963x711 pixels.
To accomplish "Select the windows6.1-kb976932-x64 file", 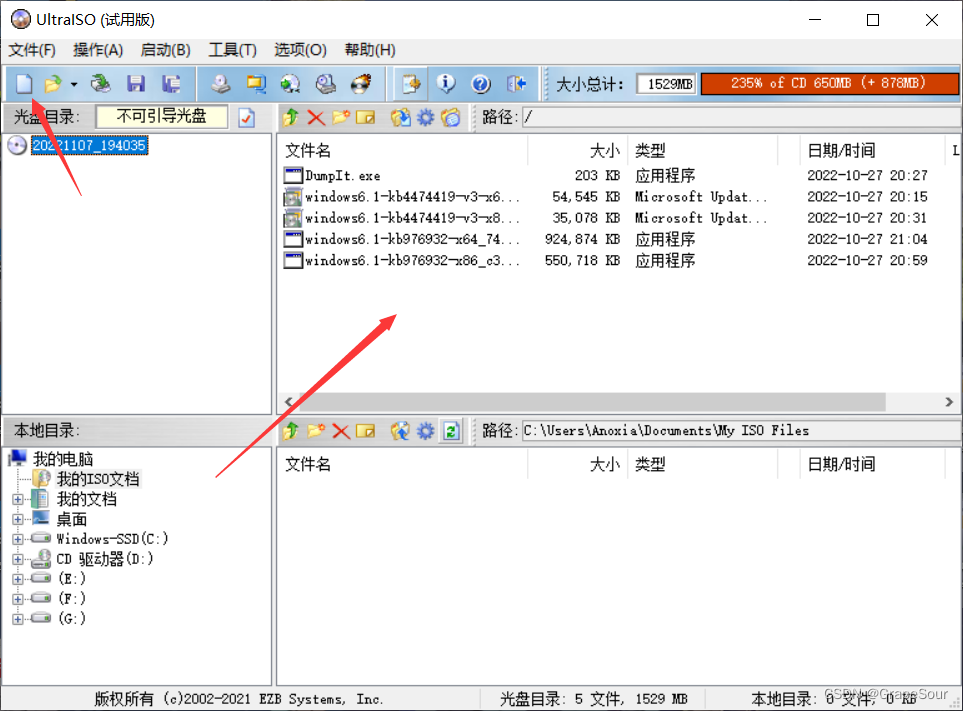I will tap(402, 239).
